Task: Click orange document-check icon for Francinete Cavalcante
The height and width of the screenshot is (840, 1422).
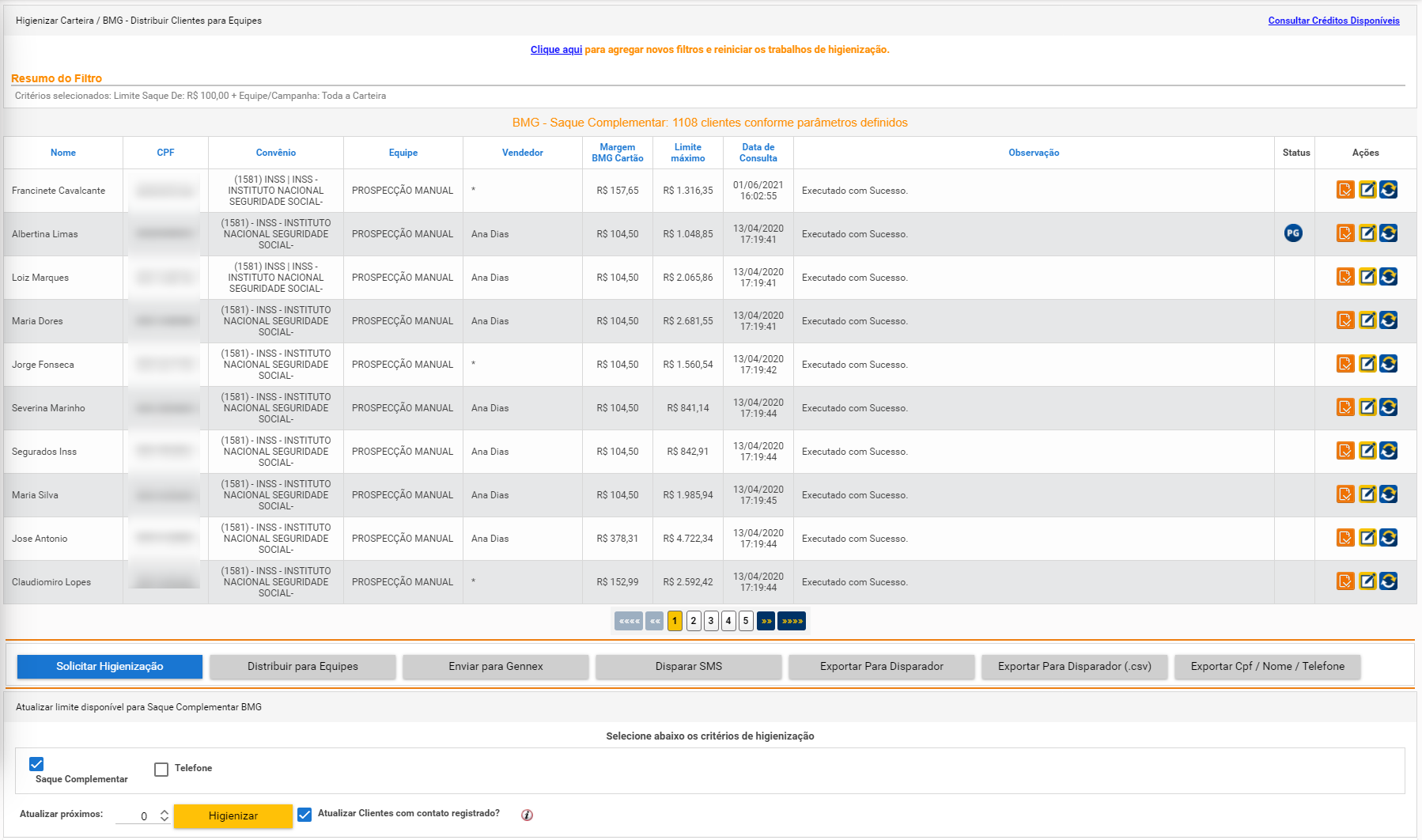Action: click(x=1345, y=190)
